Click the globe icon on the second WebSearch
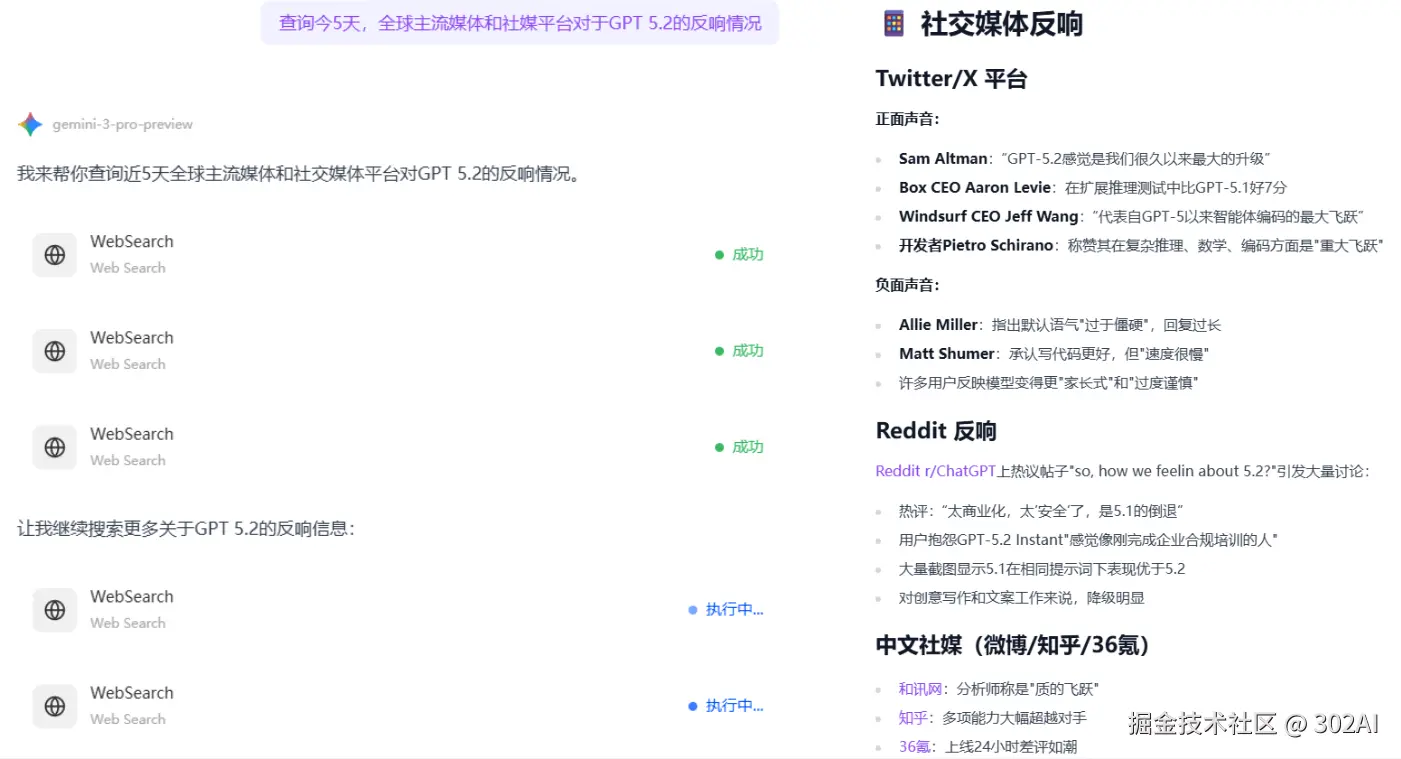The height and width of the screenshot is (759, 1401). [54, 350]
